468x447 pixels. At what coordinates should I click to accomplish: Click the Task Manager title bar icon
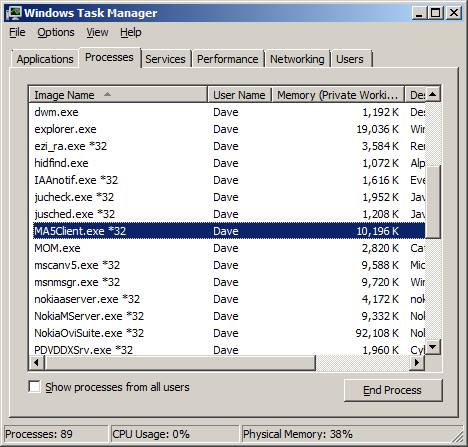tap(13, 13)
